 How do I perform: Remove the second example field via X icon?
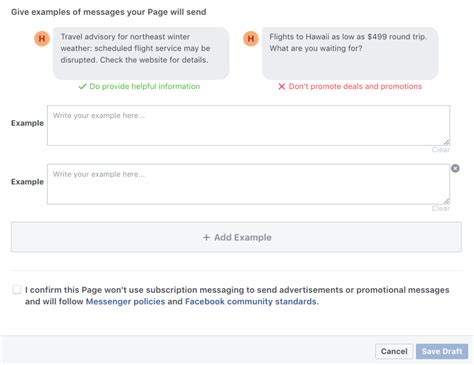coord(455,168)
